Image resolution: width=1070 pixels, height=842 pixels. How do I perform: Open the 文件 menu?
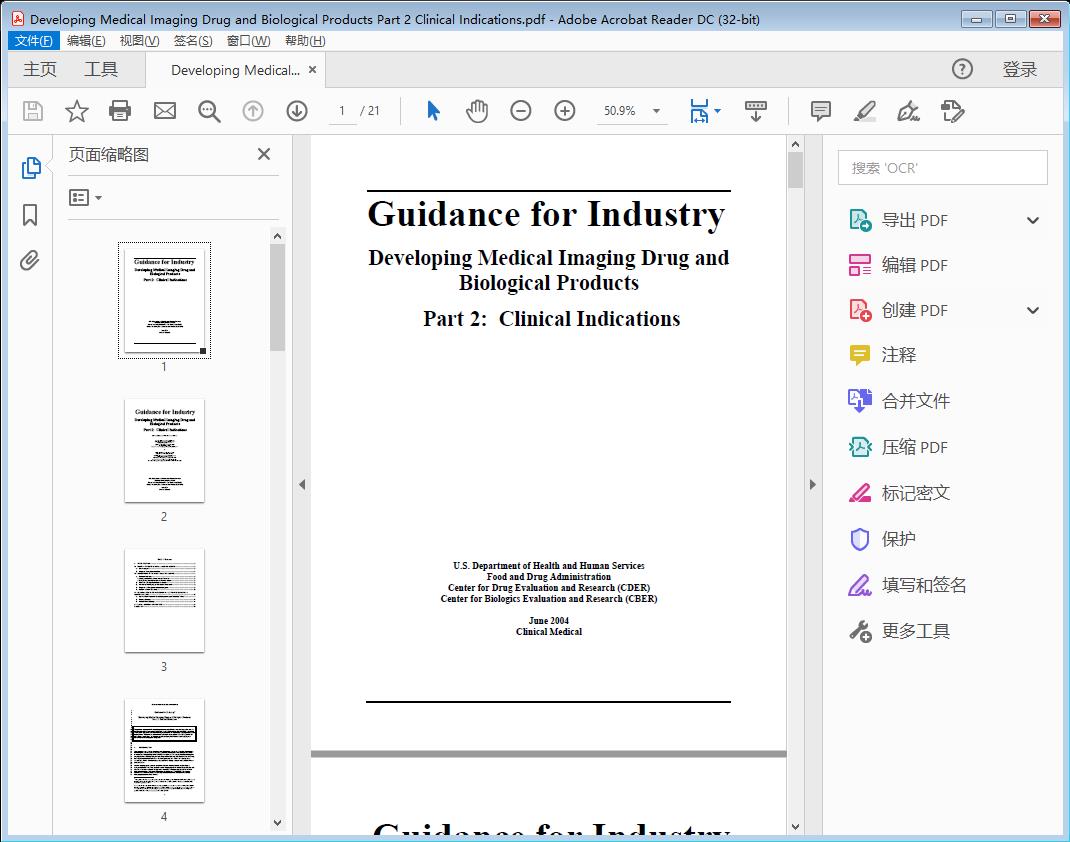33,40
